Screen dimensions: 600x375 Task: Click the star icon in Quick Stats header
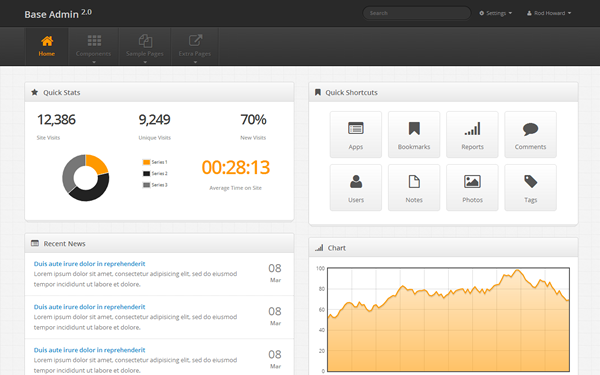(34, 92)
